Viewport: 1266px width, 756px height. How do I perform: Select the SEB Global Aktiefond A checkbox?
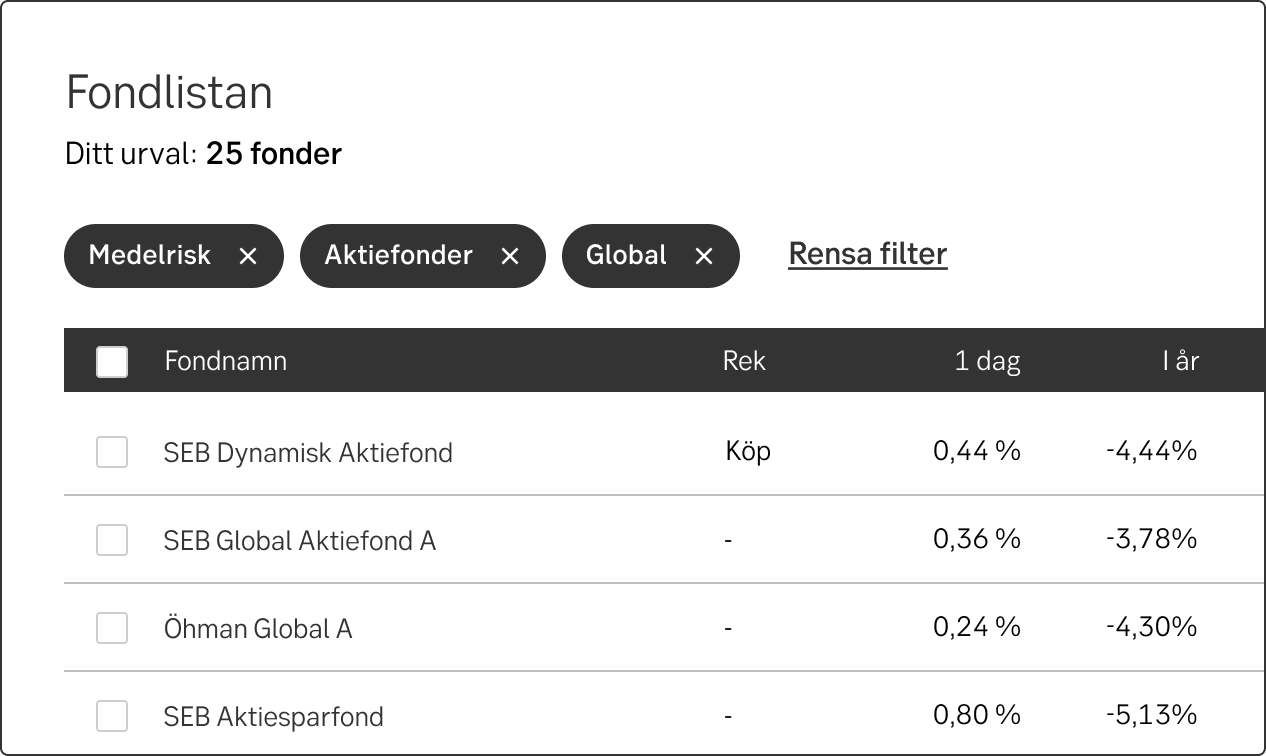tap(112, 540)
